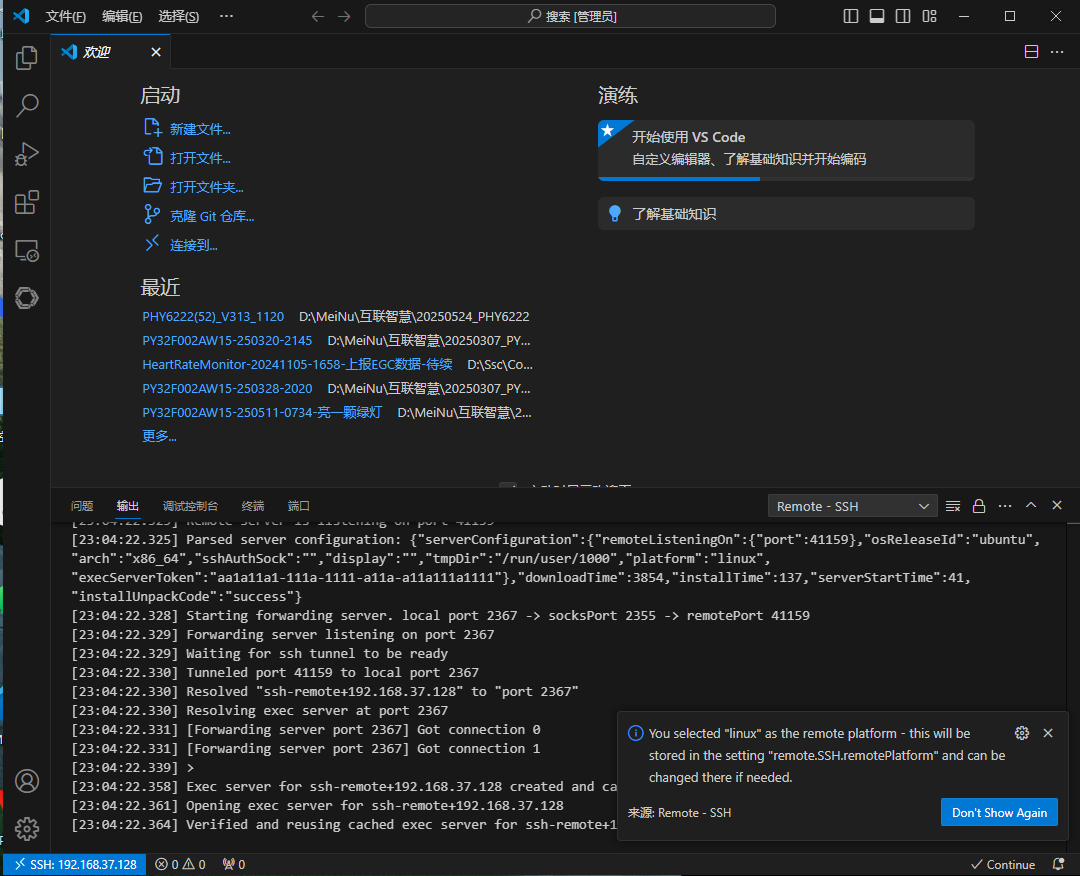1080x876 pixels.
Task: Open Customize Layout icon
Action: 929,17
